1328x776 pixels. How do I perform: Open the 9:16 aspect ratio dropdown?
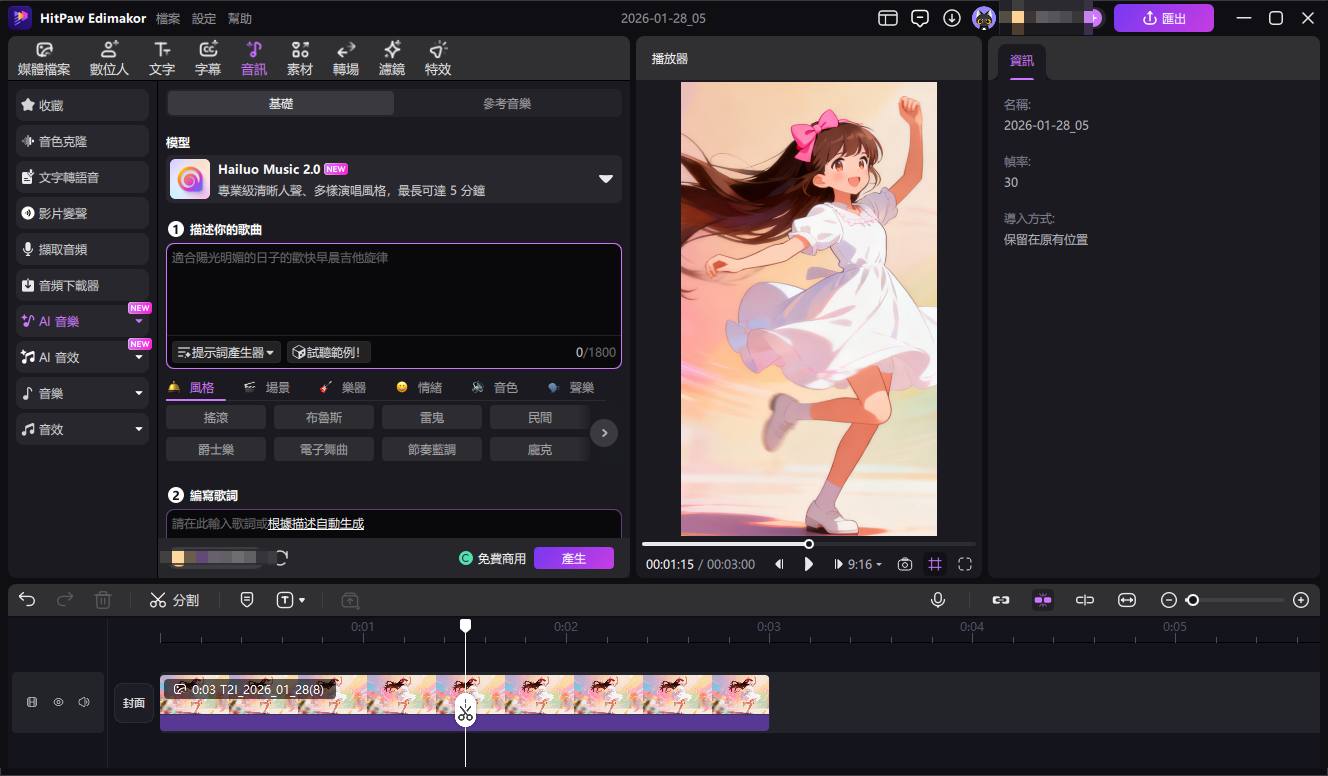(x=860, y=564)
